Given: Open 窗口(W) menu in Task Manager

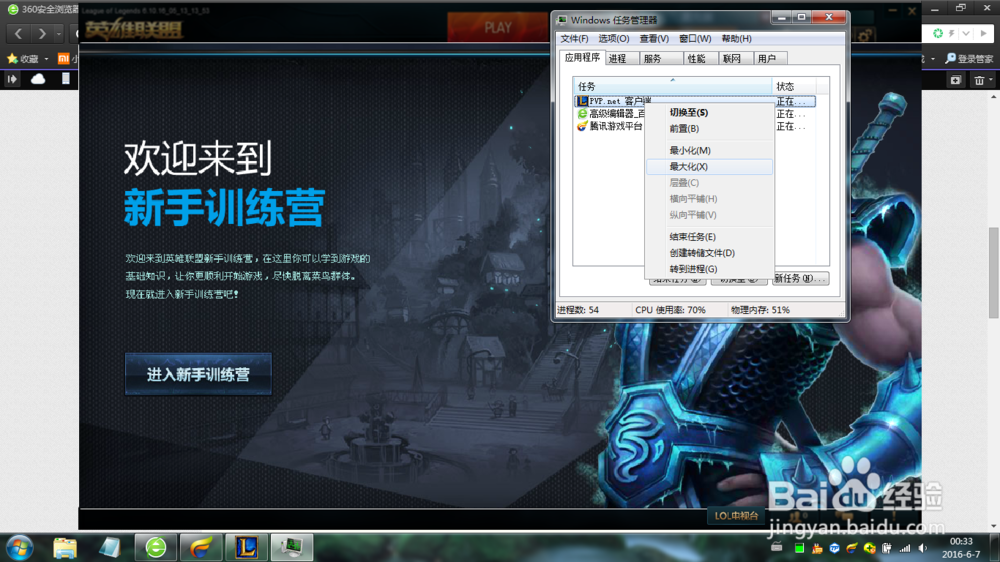Looking at the screenshot, I should pyautogui.click(x=695, y=38).
